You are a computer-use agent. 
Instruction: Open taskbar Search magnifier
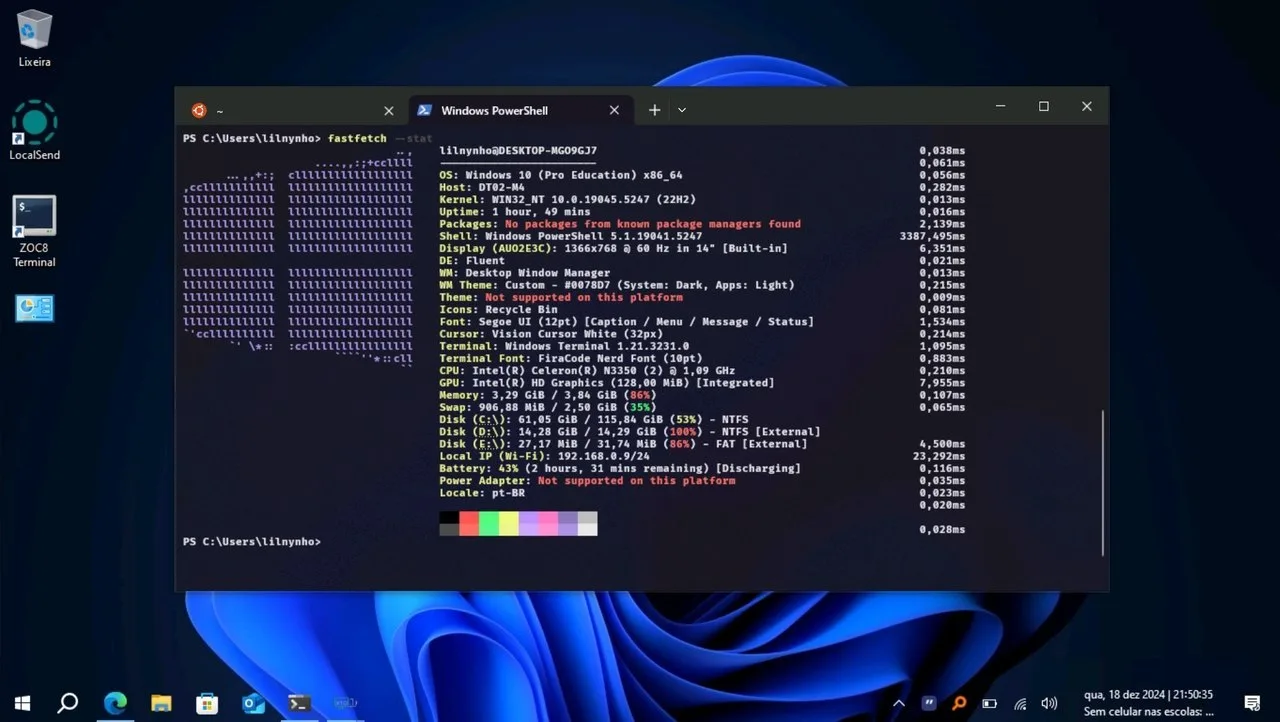coord(68,703)
